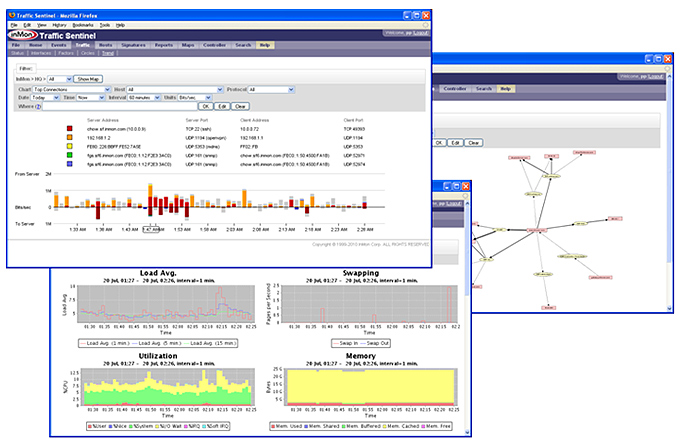
Task: Open the Bookmarks menu in Firefox
Action: click(82, 25)
